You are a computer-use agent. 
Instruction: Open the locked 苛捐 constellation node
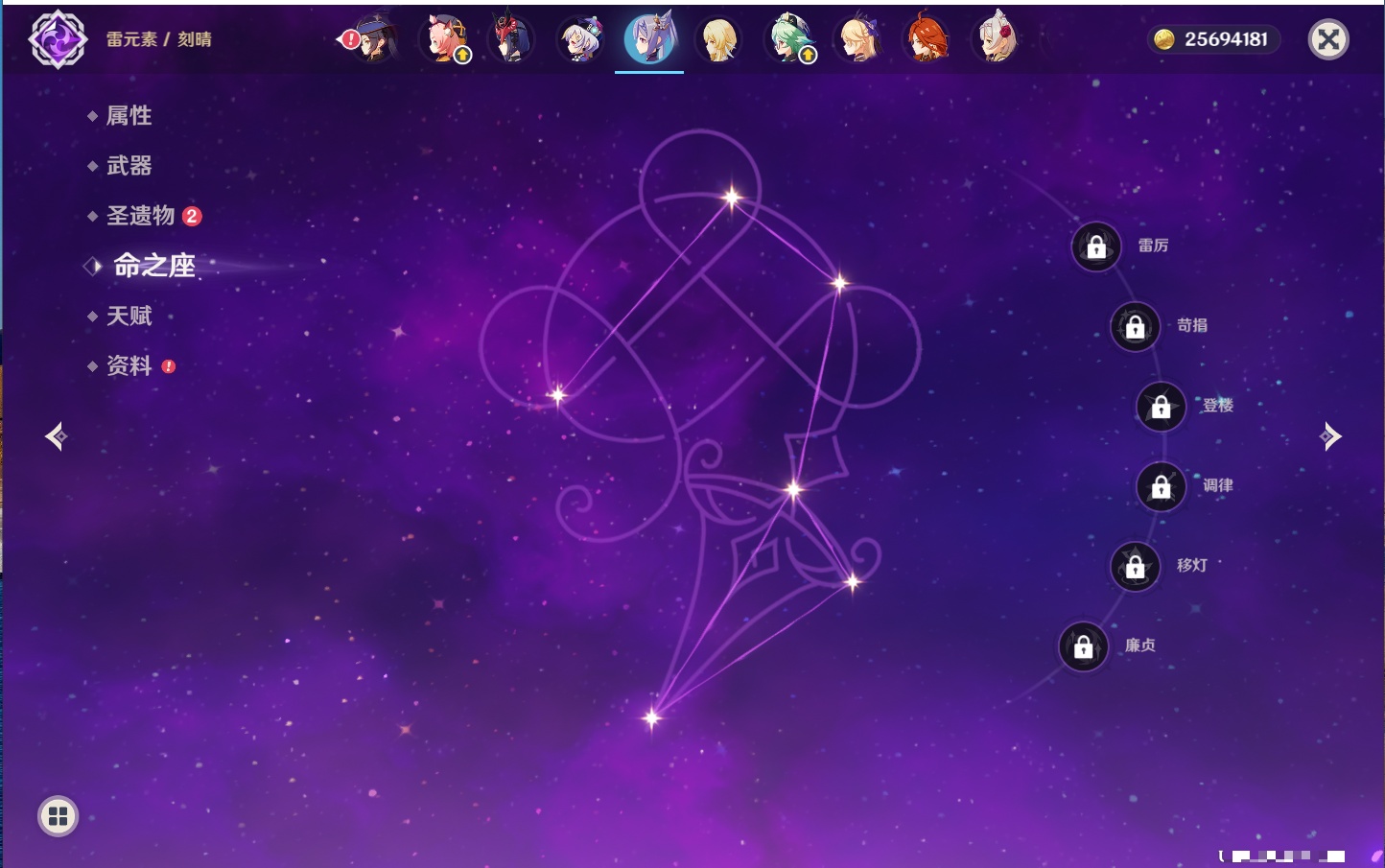(1135, 327)
